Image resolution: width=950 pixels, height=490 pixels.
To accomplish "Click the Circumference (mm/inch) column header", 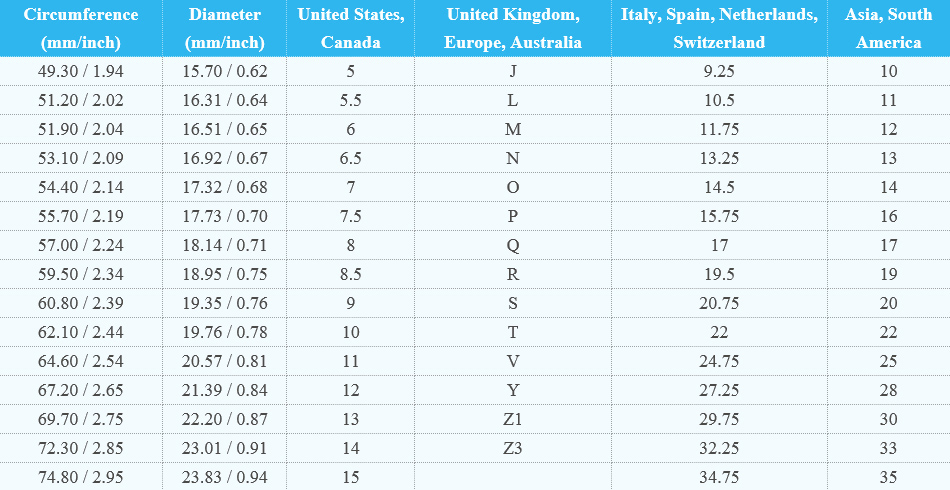I will point(81,29).
